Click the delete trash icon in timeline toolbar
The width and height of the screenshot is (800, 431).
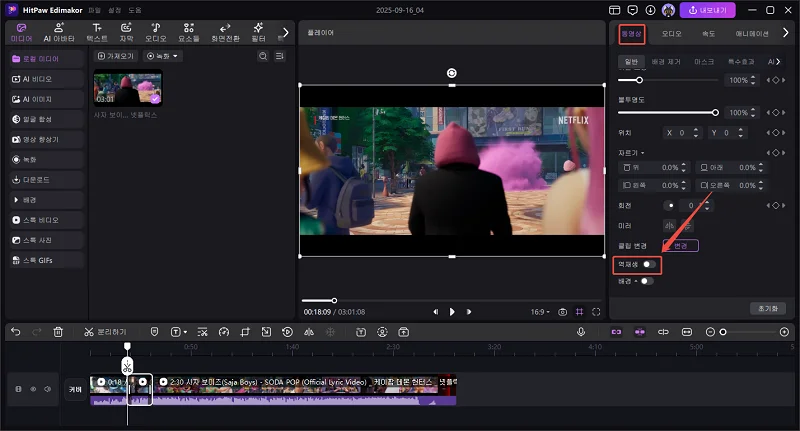coord(58,331)
